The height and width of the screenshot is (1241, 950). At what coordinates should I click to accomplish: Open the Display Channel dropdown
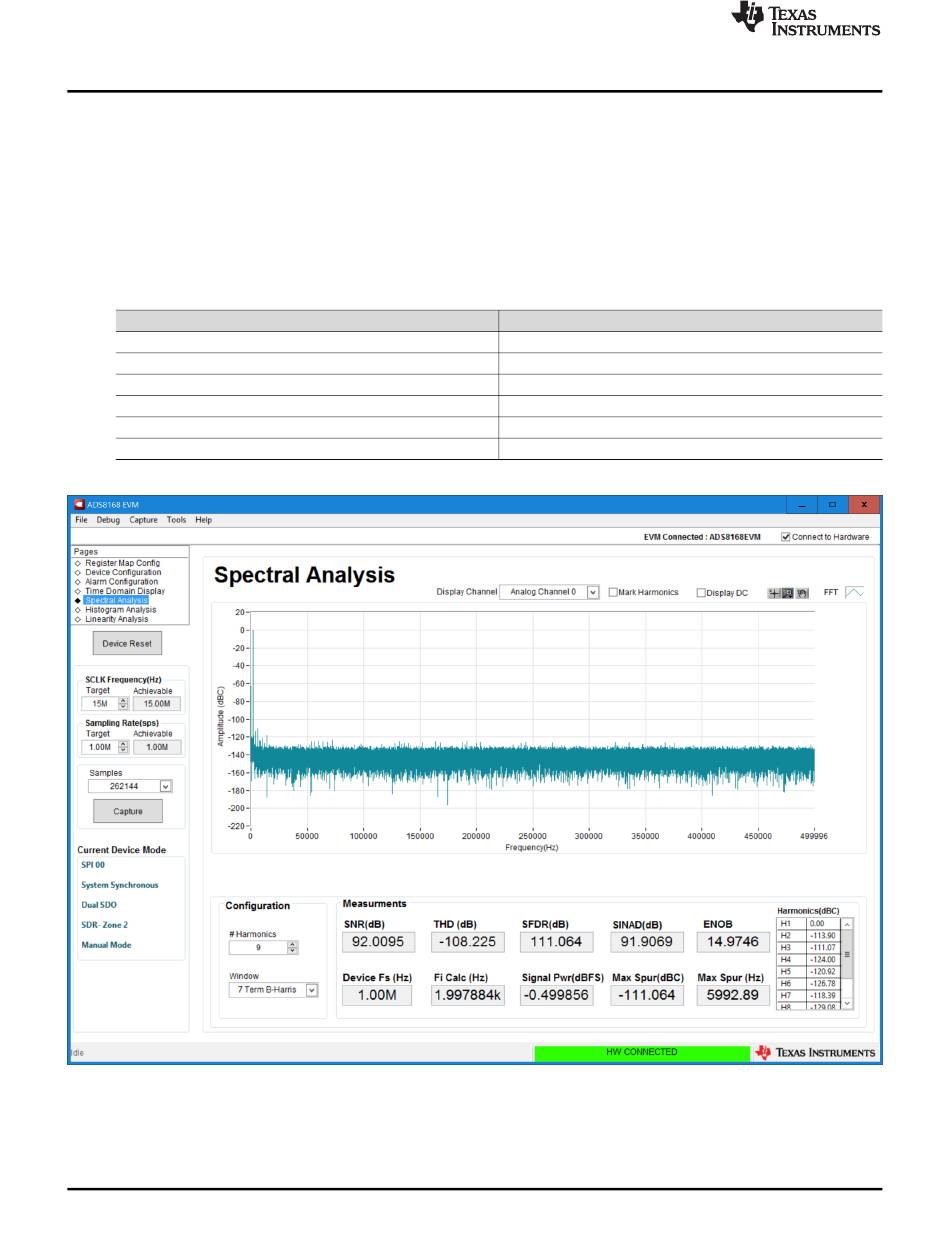[x=549, y=592]
